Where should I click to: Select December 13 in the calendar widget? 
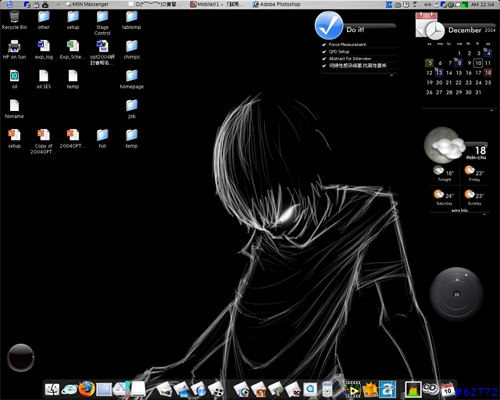coord(439,72)
